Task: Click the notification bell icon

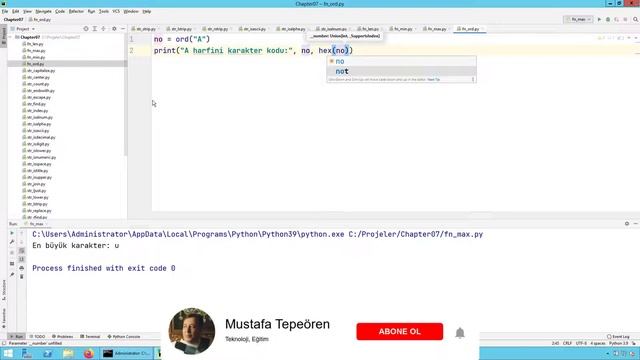Action: click(x=460, y=333)
